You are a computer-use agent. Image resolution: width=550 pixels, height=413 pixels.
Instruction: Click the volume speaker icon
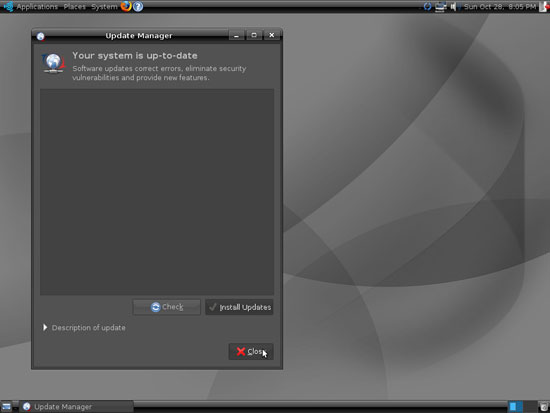point(454,6)
